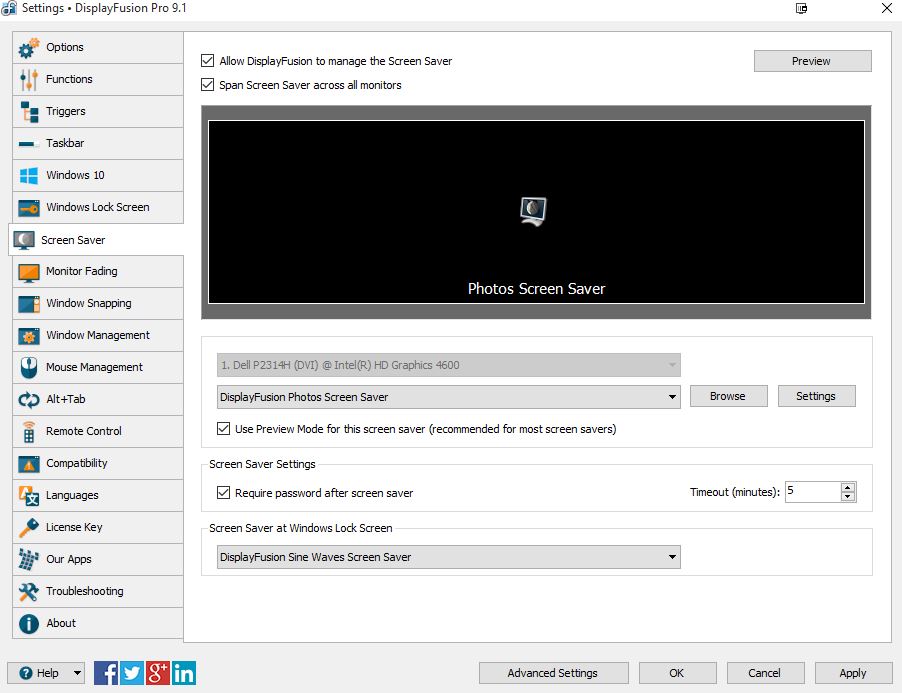Expand the Help button dropdown

77,673
